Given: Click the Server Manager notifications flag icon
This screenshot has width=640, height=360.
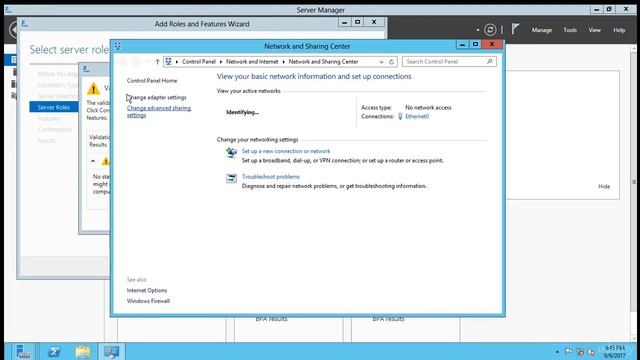Looking at the screenshot, I should pos(515,29).
